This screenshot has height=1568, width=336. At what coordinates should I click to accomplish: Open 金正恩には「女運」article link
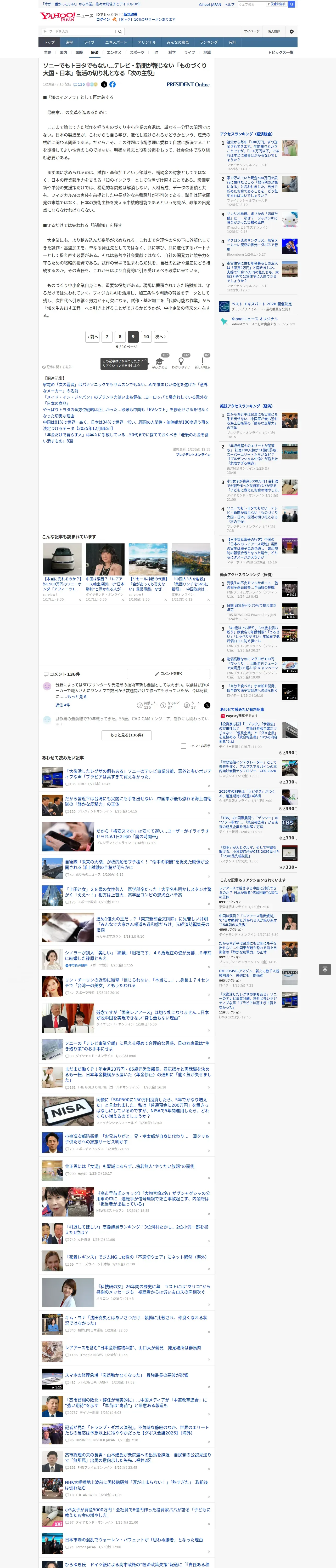[130, 1166]
